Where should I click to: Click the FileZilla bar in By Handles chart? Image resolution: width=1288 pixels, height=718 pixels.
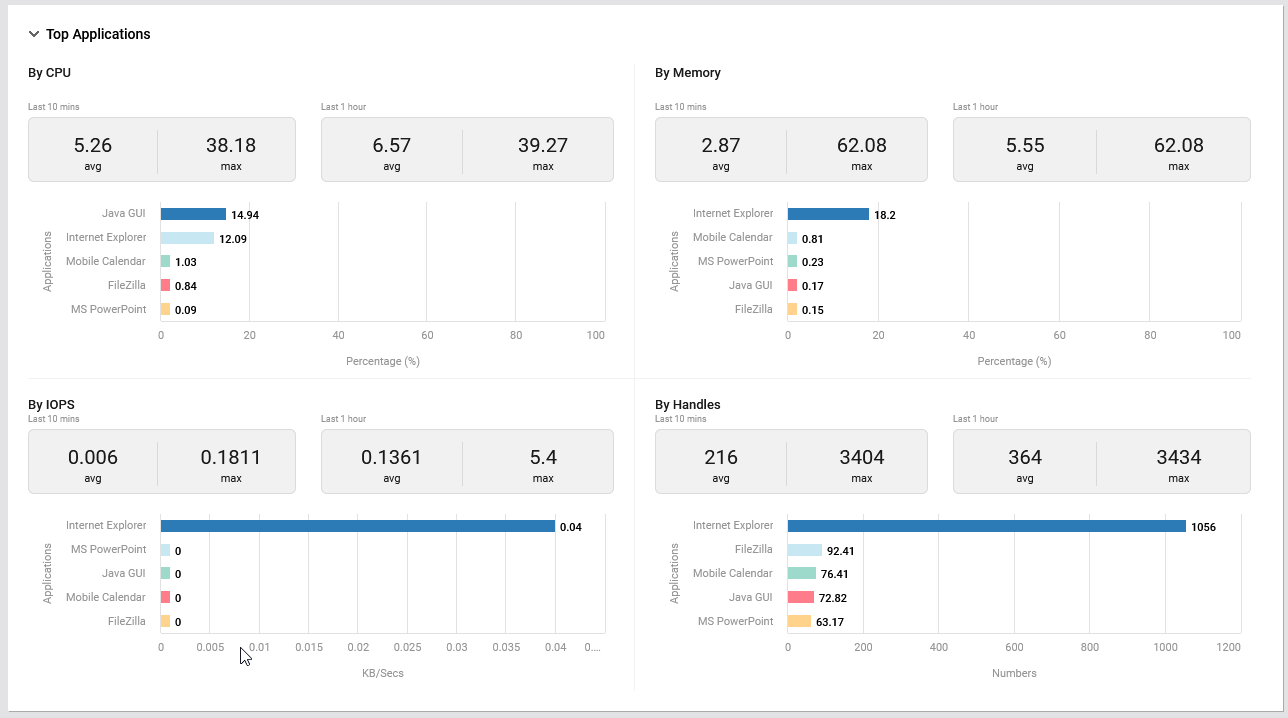[x=804, y=550]
